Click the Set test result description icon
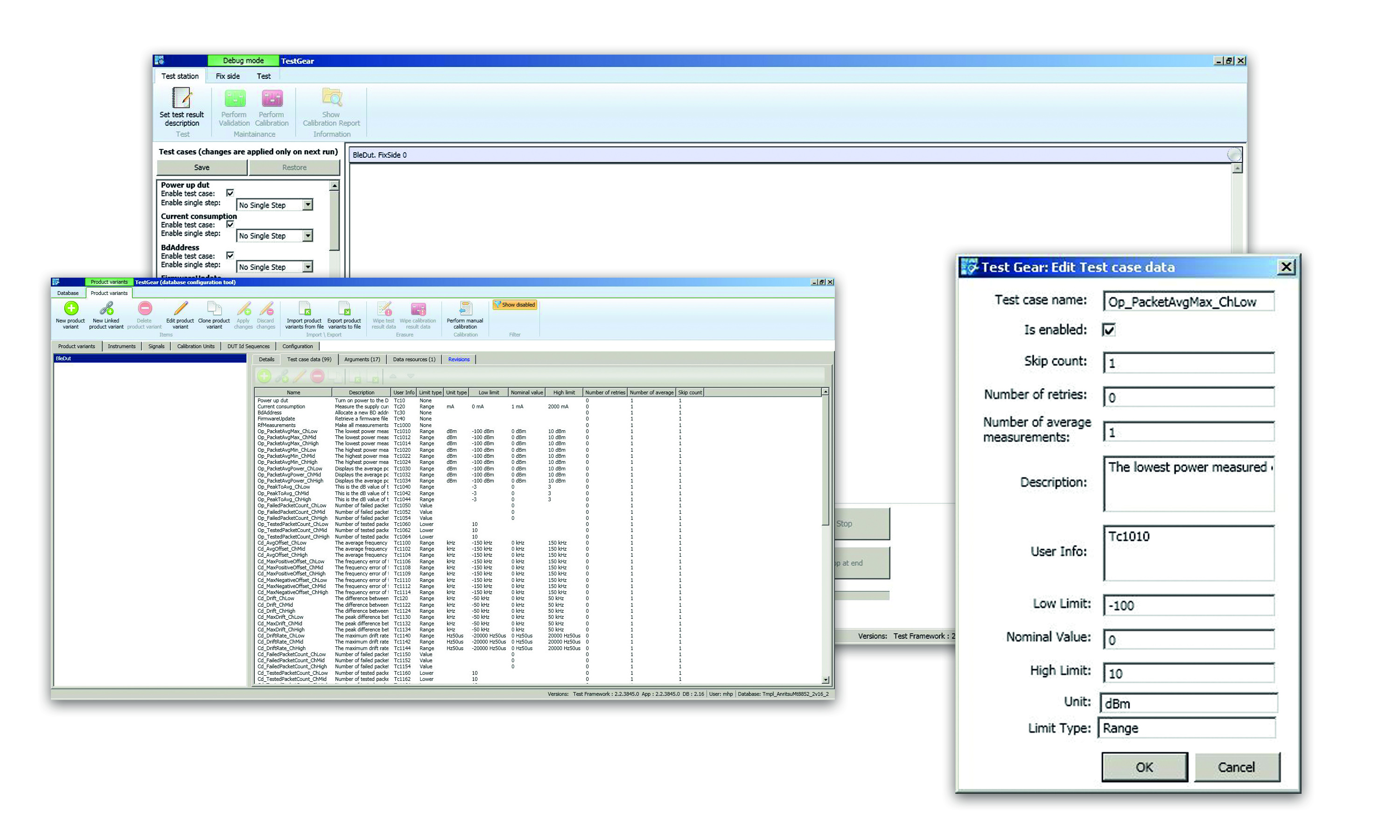Viewport: 1400px width, 840px height. (182, 98)
